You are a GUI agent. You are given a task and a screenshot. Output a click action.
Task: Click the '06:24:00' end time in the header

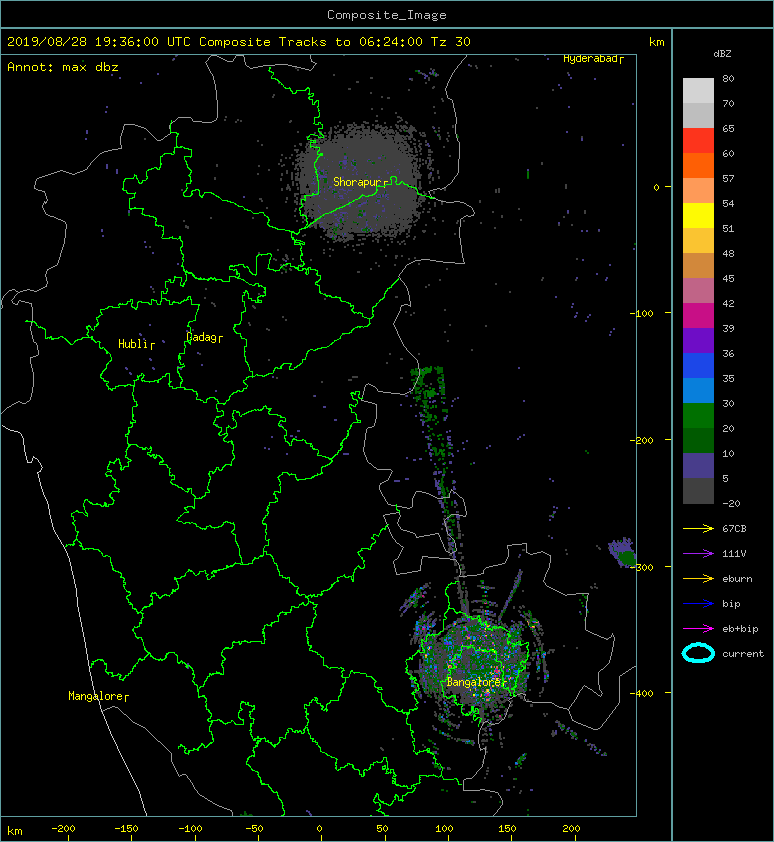point(390,42)
